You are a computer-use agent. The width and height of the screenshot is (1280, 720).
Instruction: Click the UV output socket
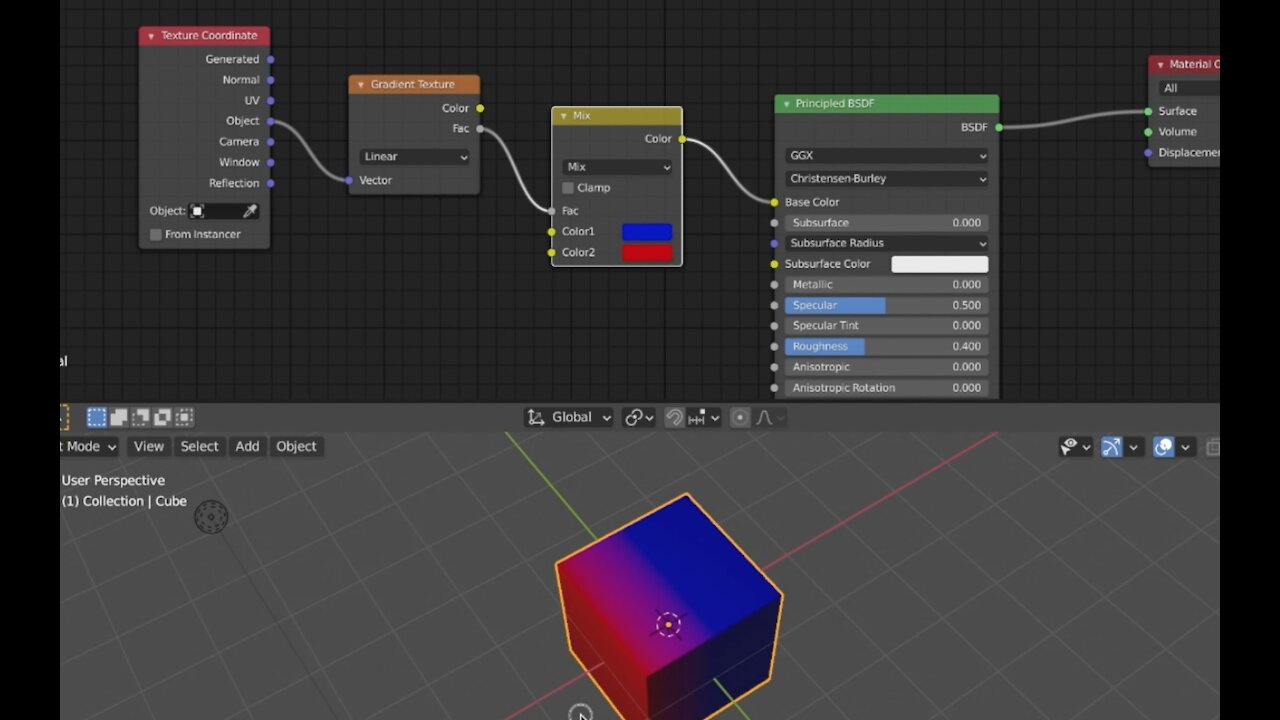(271, 100)
